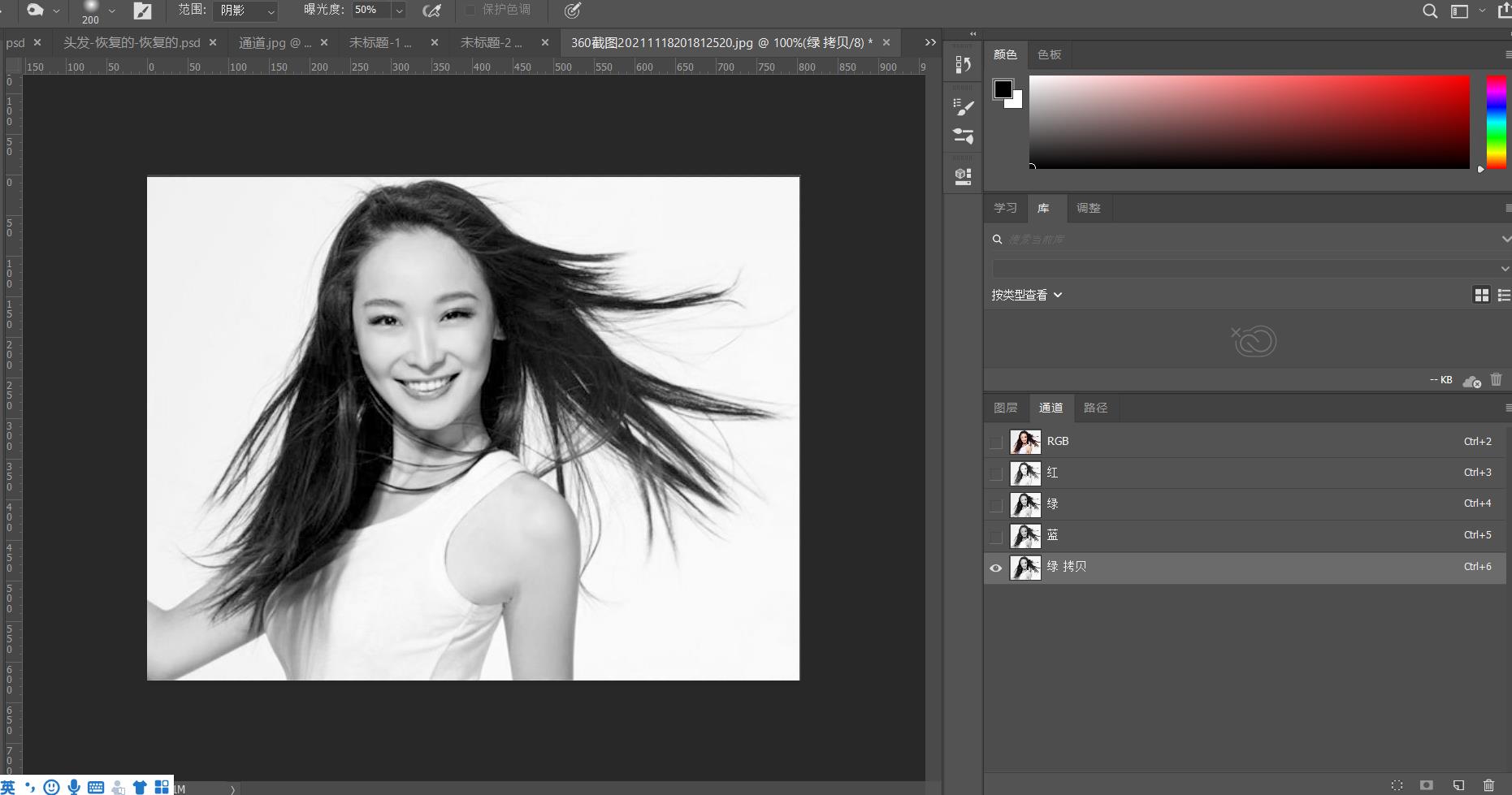Screen dimensions: 1512x795
Task: Switch to 通道.jpg document tab
Action: point(275,42)
